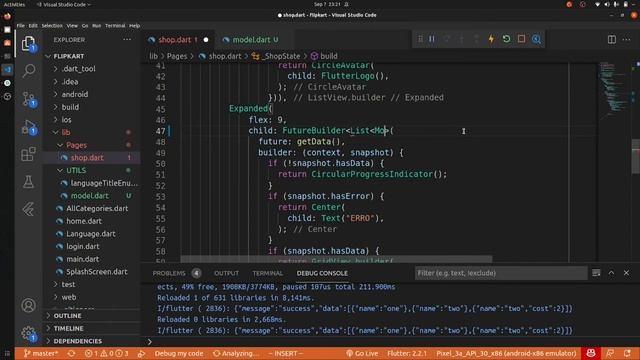Open the Run menu
Image resolution: width=640 pixels, height=360 pixels.
coord(96,25)
